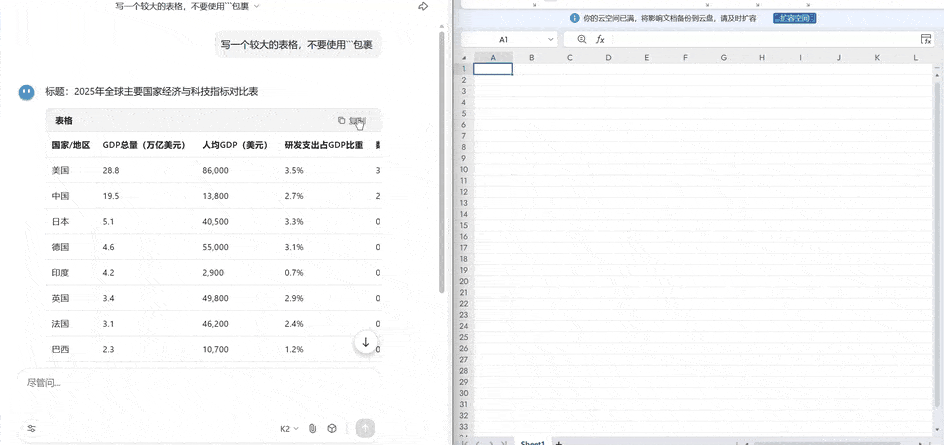Click the 英国 row label
Viewport: 944px width, 445px height.
pyautogui.click(x=61, y=298)
